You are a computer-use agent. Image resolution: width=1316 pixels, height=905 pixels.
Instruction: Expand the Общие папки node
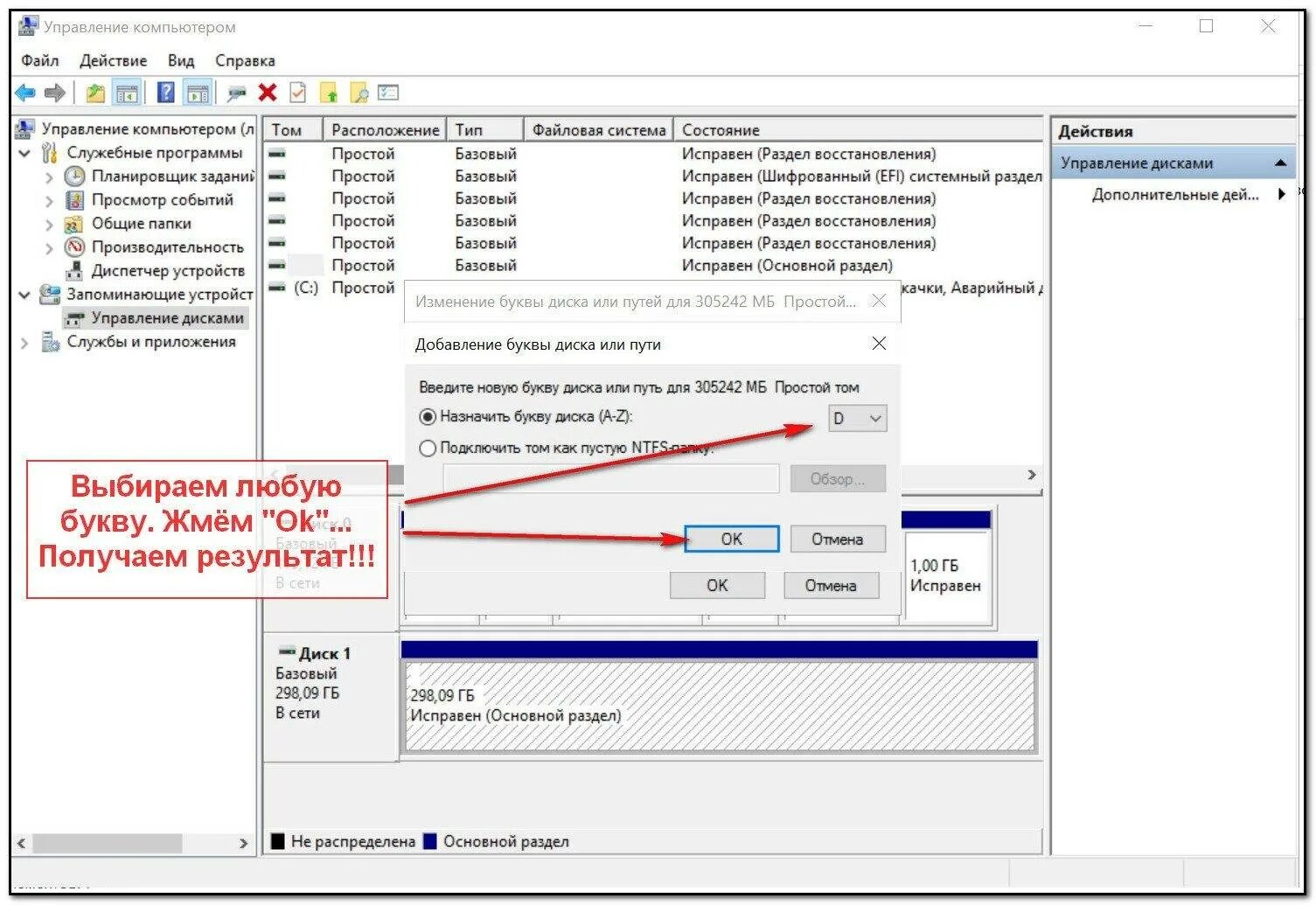49,224
